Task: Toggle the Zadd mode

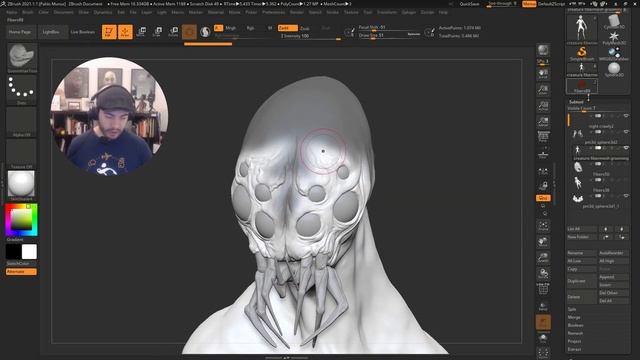Action: click(x=287, y=28)
